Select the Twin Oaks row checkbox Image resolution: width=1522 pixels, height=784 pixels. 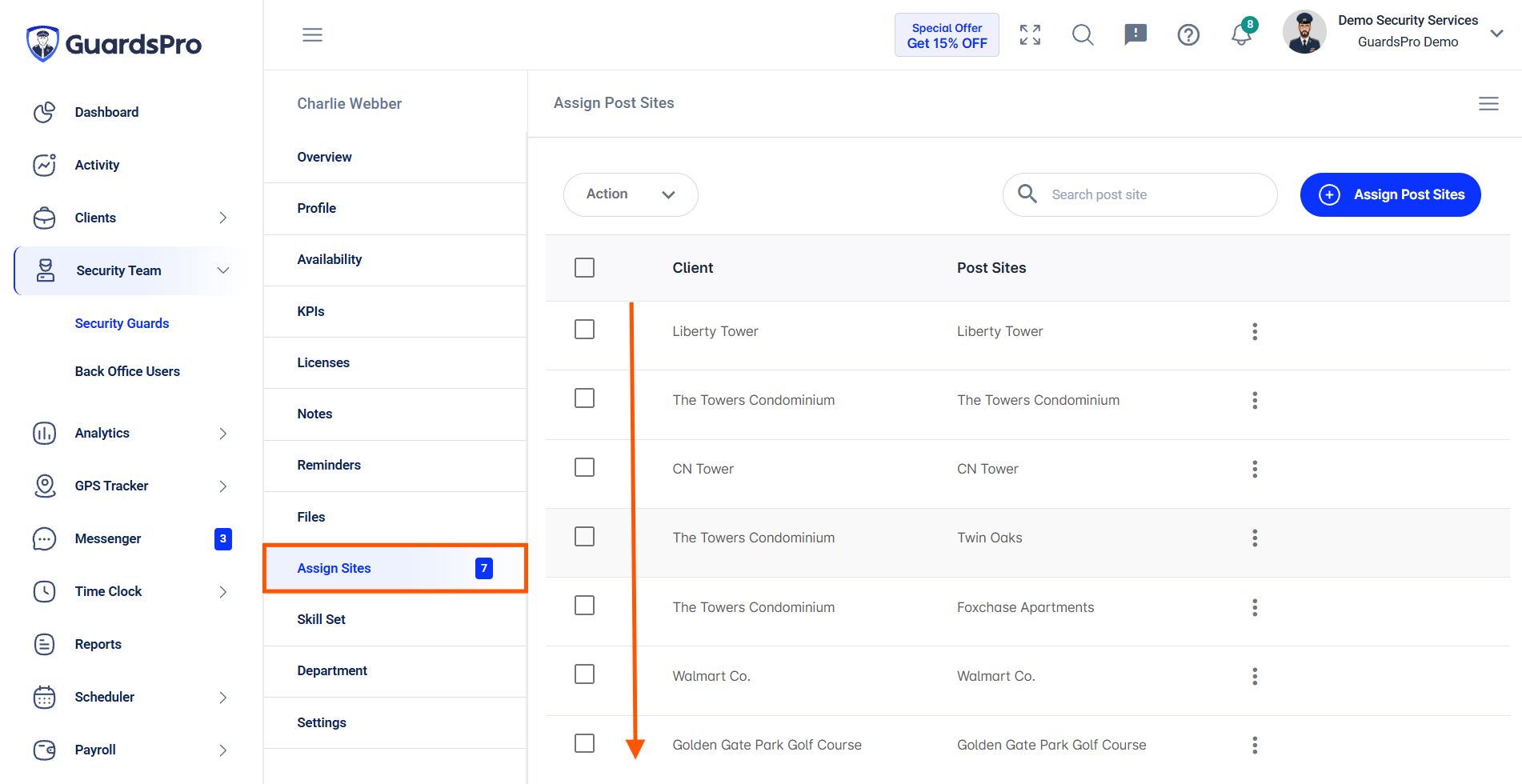click(x=585, y=536)
